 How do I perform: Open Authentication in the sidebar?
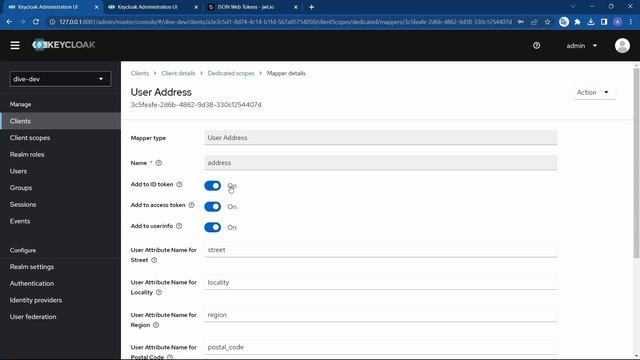click(60, 284)
